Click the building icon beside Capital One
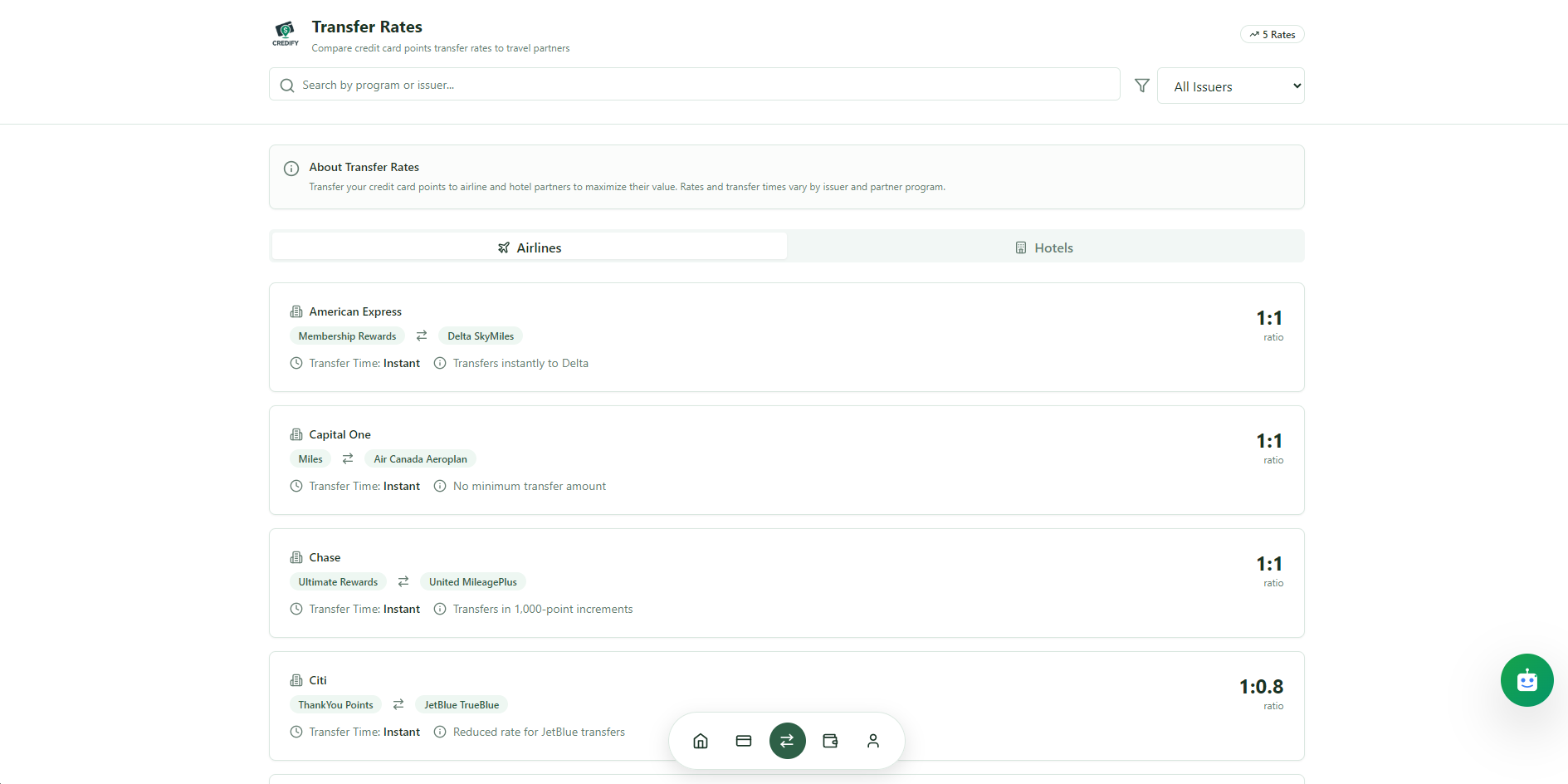This screenshot has width=1568, height=784. point(296,434)
